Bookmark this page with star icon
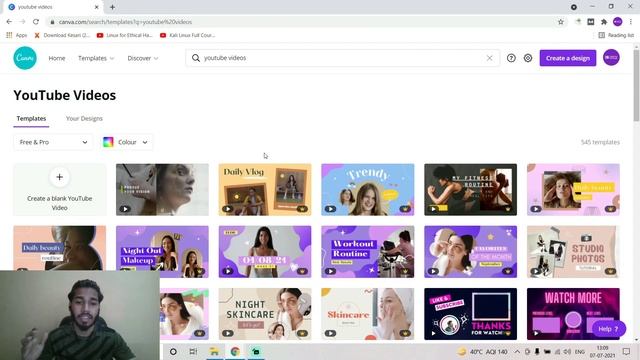 tap(561, 22)
